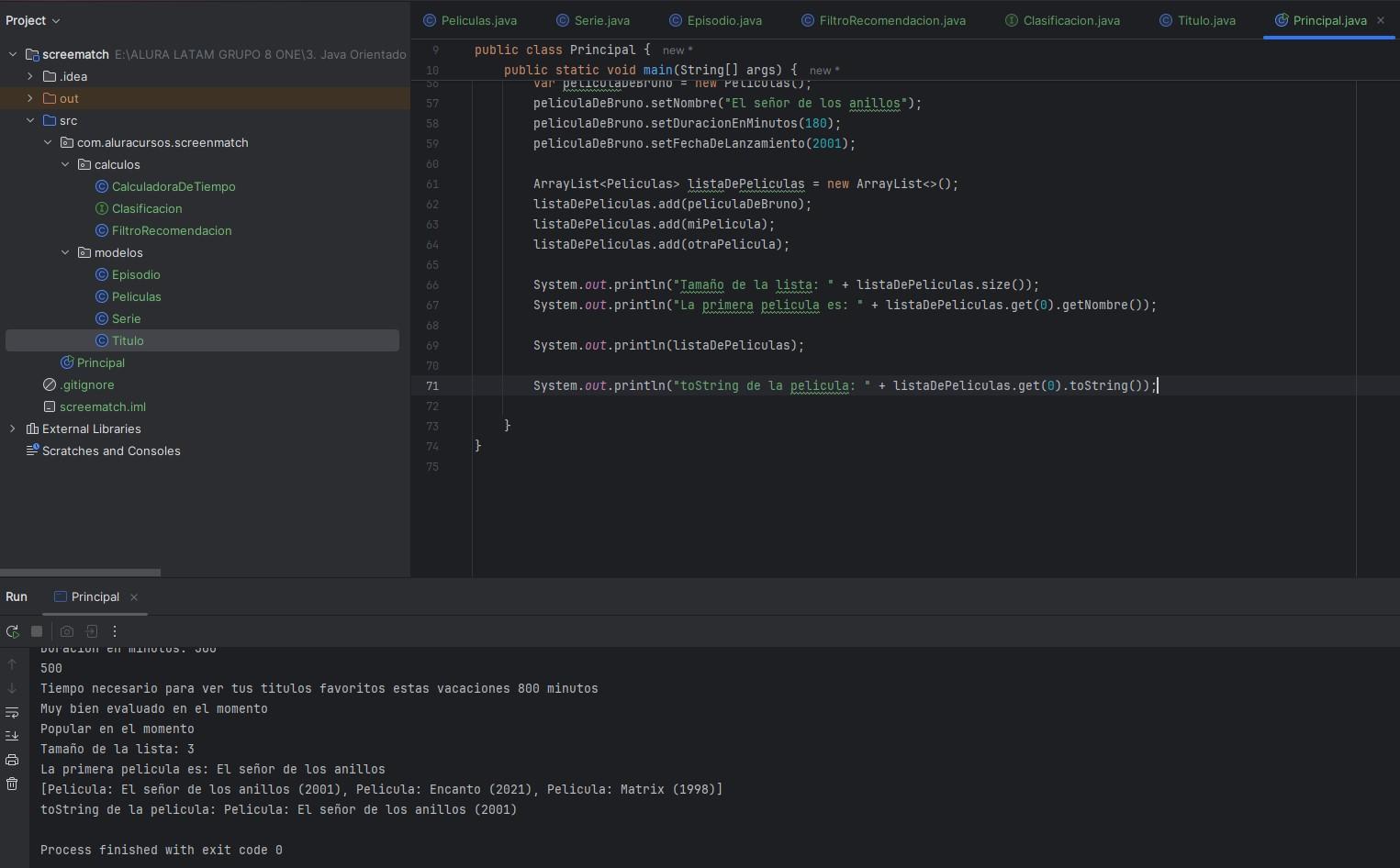Rerun the Principal program

coord(12,631)
